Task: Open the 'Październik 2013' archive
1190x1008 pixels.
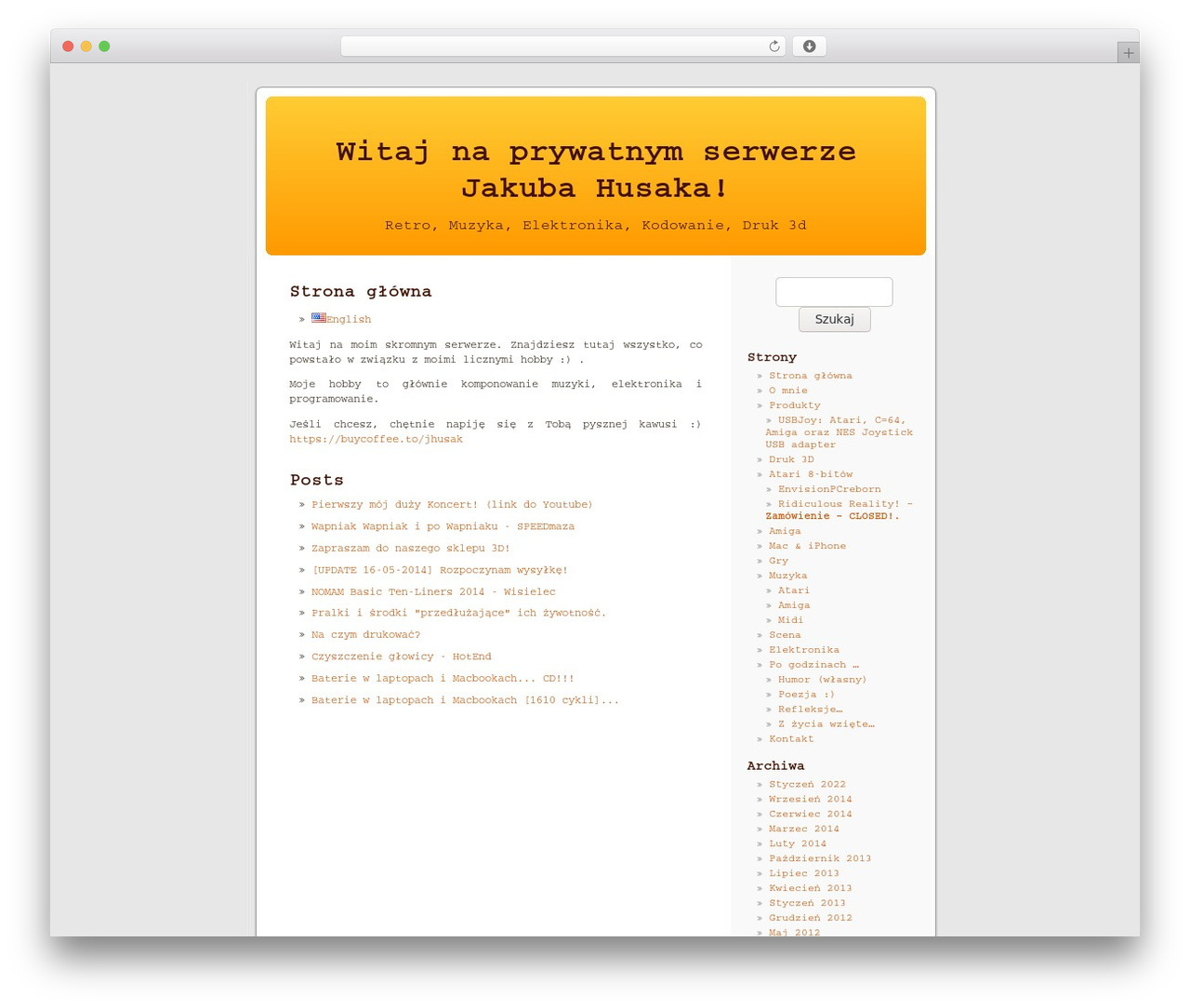Action: coord(820,859)
